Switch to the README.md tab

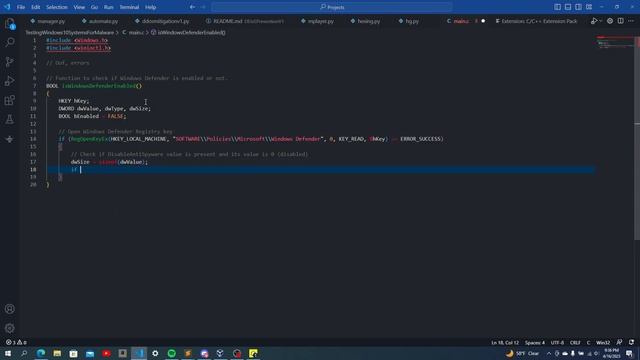[x=245, y=21]
